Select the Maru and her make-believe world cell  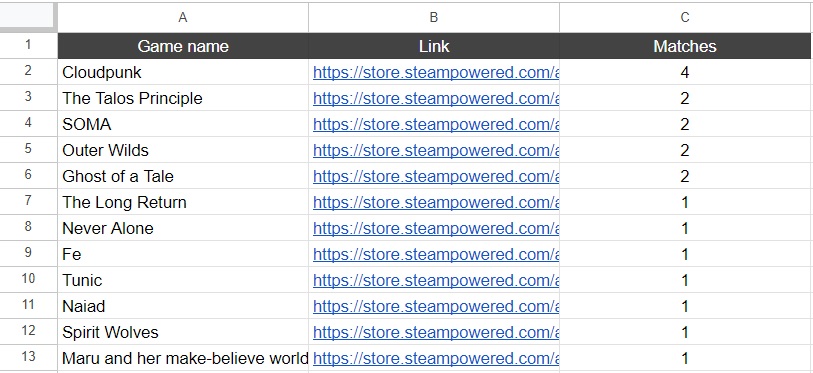[183, 358]
